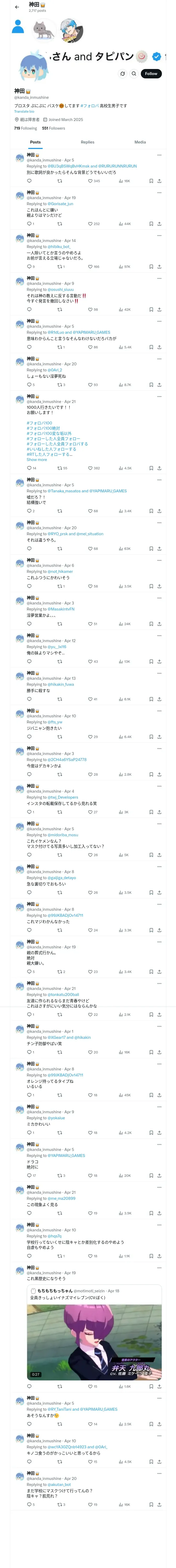176x1568 pixels.
Task: Share the Apr 14 @hibiku_bot_ reply tweet
Action: [x=159, y=267]
